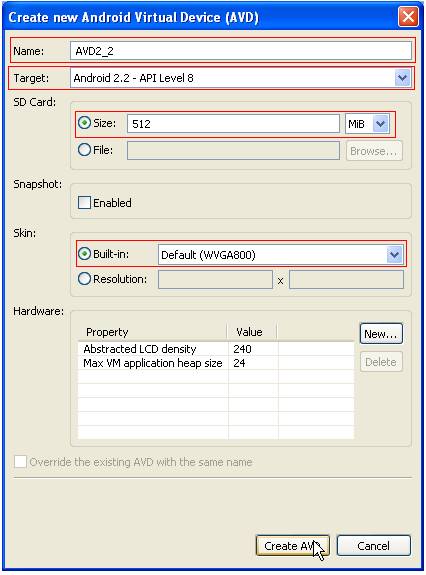Close the Create new AVD dialog

pyautogui.click(x=408, y=17)
